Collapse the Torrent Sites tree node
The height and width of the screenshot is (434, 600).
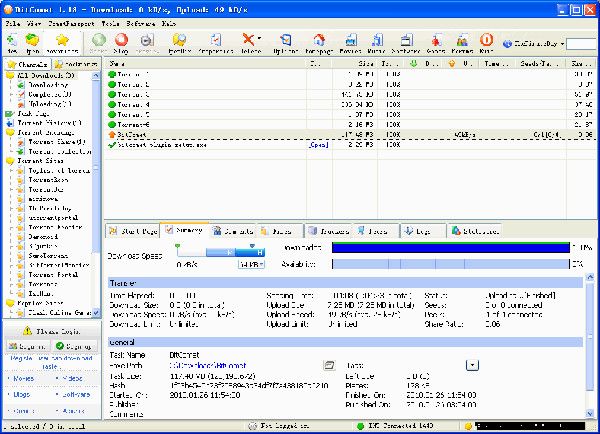click(10, 161)
